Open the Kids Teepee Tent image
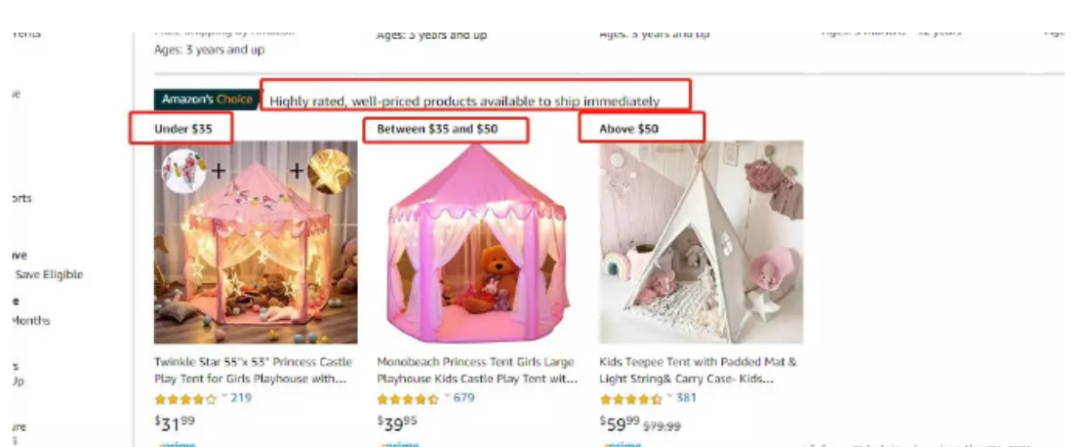1080x447 pixels. (x=701, y=242)
